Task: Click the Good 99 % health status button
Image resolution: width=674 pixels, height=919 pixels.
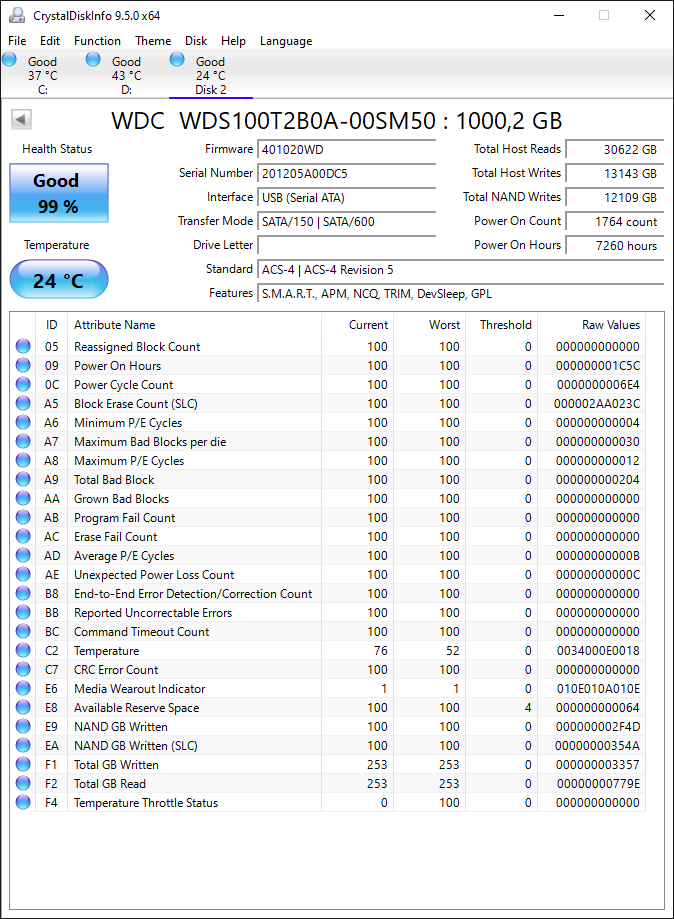Action: pos(59,193)
